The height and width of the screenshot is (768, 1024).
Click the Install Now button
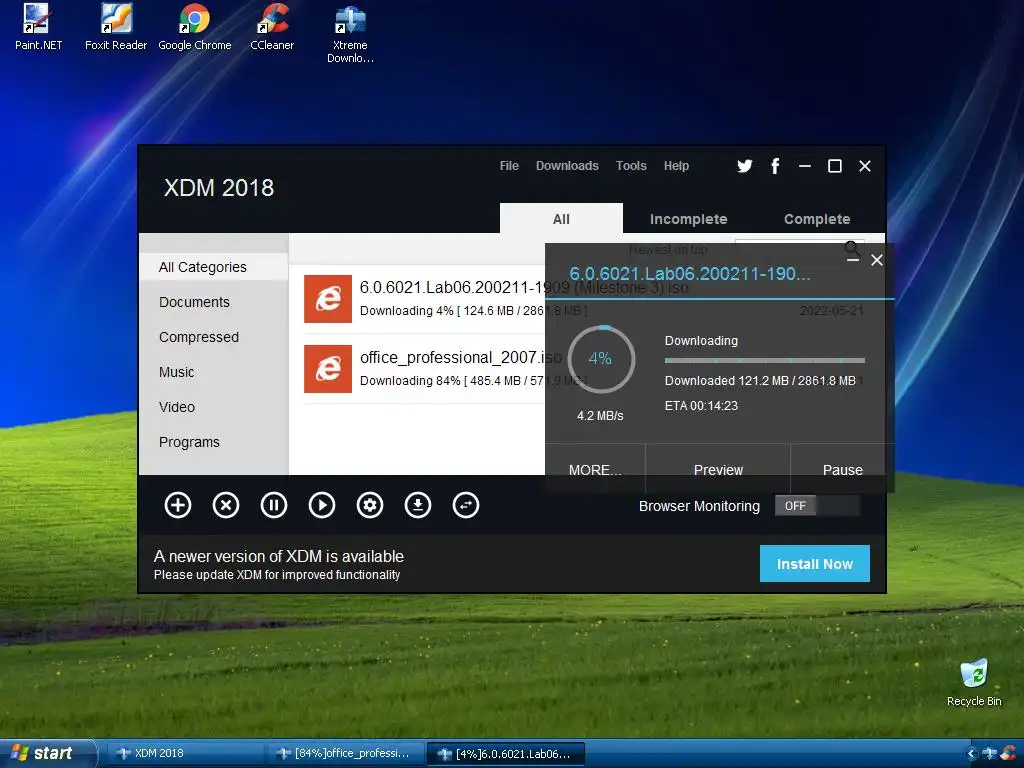(x=814, y=564)
